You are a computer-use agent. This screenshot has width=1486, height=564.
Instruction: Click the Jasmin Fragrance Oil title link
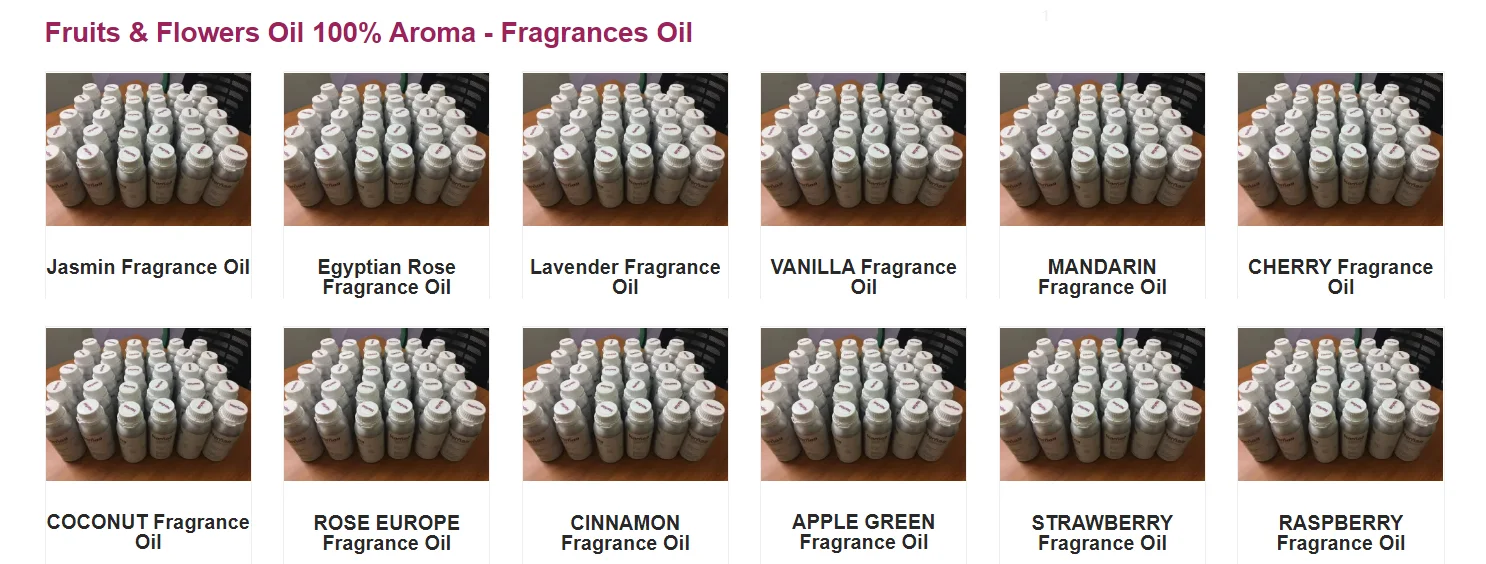[148, 267]
